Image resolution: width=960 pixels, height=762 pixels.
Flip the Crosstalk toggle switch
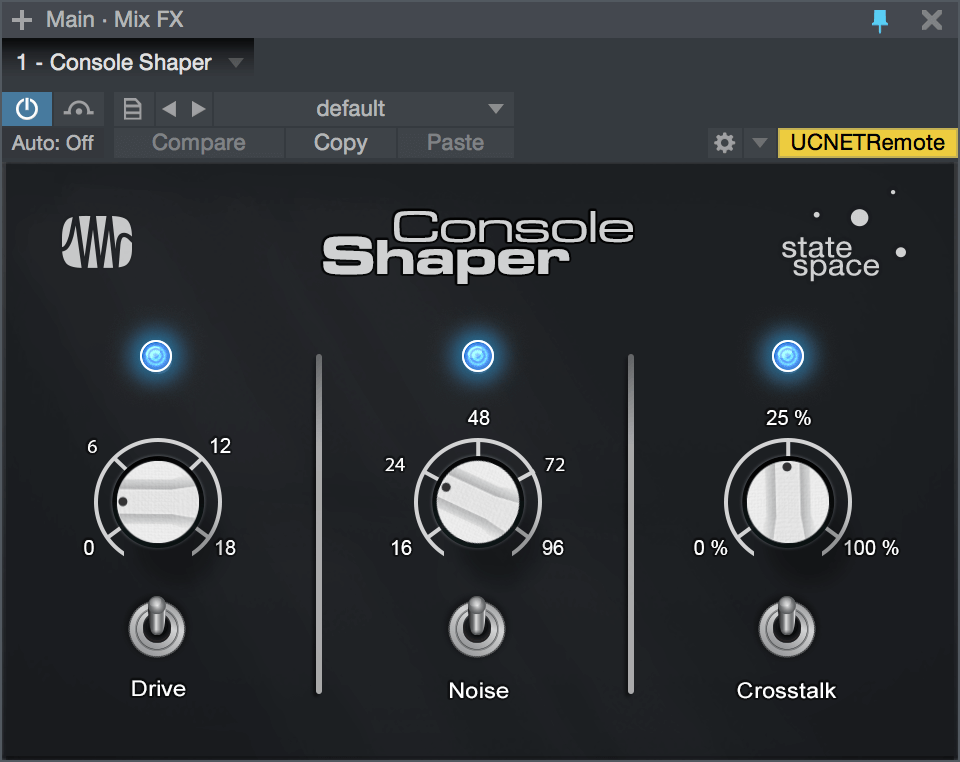click(x=787, y=625)
